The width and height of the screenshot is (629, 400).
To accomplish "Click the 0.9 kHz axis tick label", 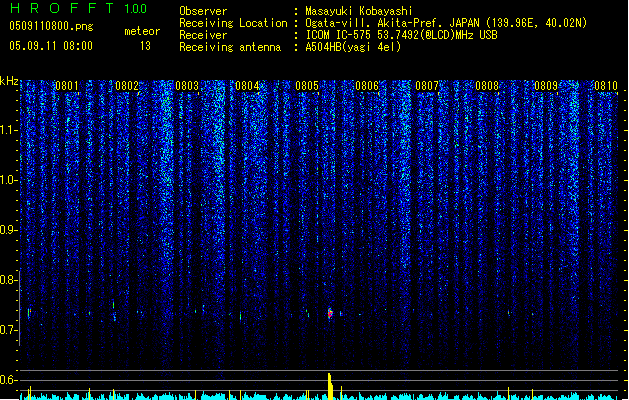I will click(8, 230).
